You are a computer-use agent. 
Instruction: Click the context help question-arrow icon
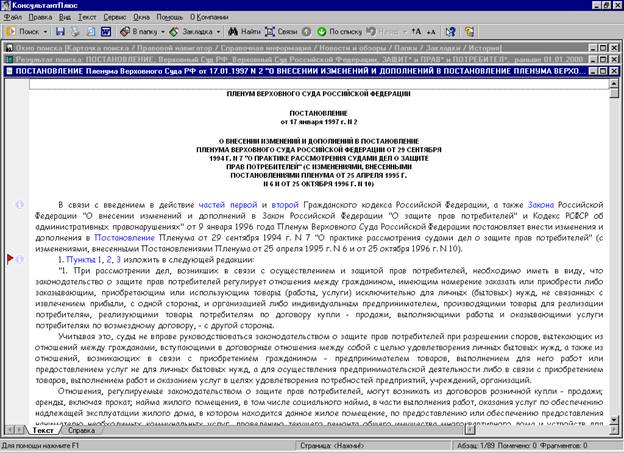450,31
